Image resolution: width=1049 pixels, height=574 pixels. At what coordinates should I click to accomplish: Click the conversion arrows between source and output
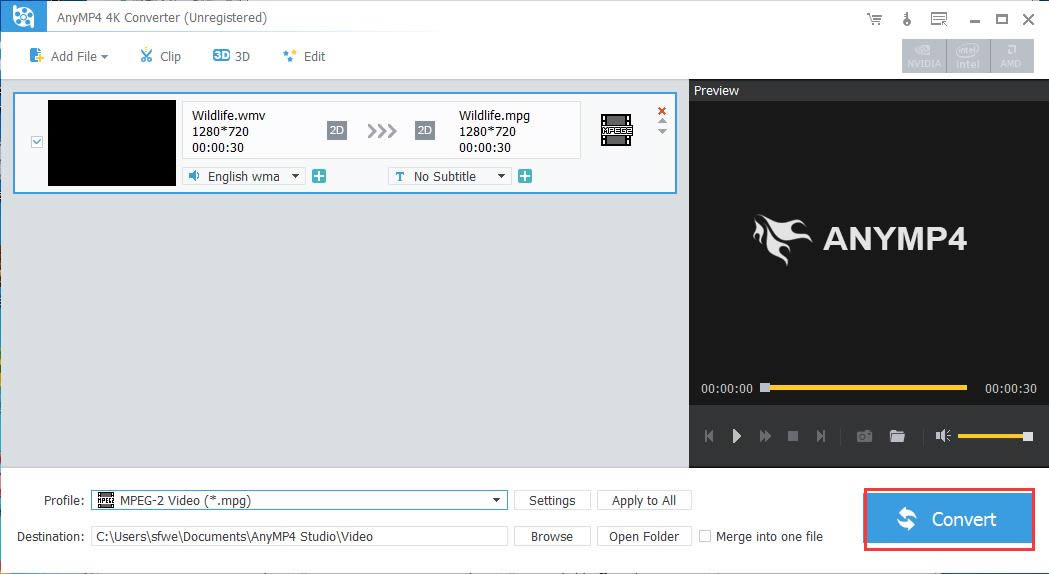(x=381, y=130)
